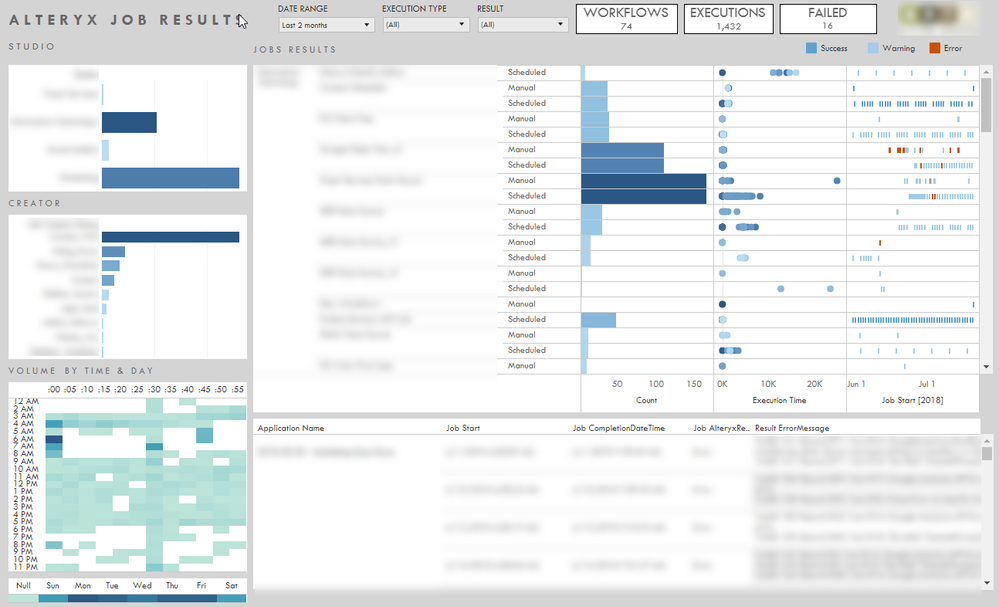The height and width of the screenshot is (607, 999).
Task: Click the :00 minute header in heatmap
Action: click(x=54, y=389)
